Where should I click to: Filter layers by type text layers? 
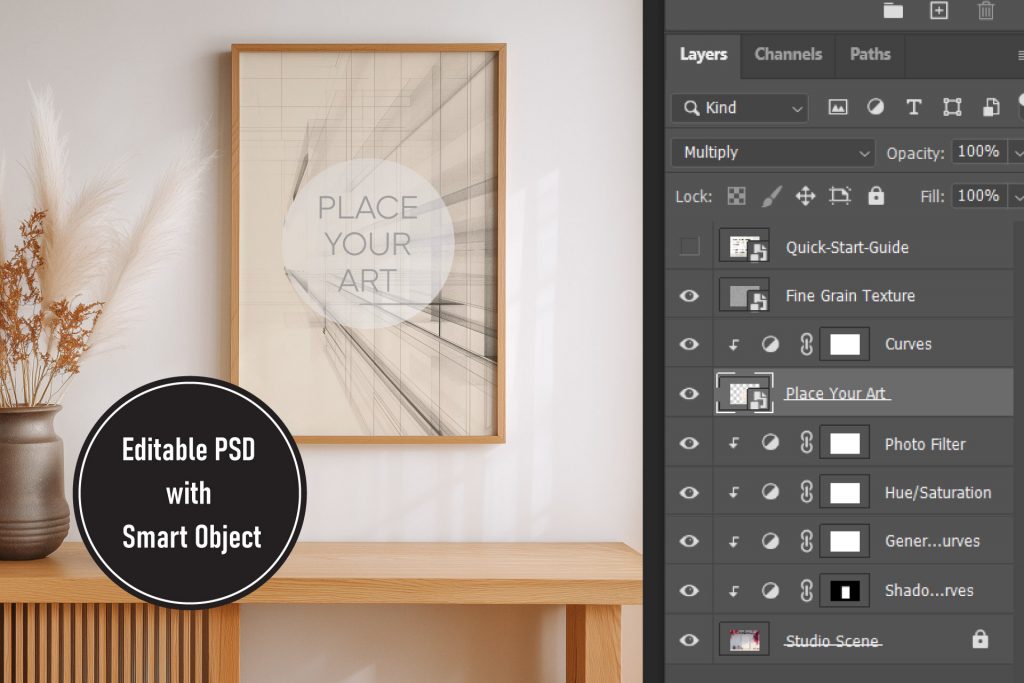[914, 107]
